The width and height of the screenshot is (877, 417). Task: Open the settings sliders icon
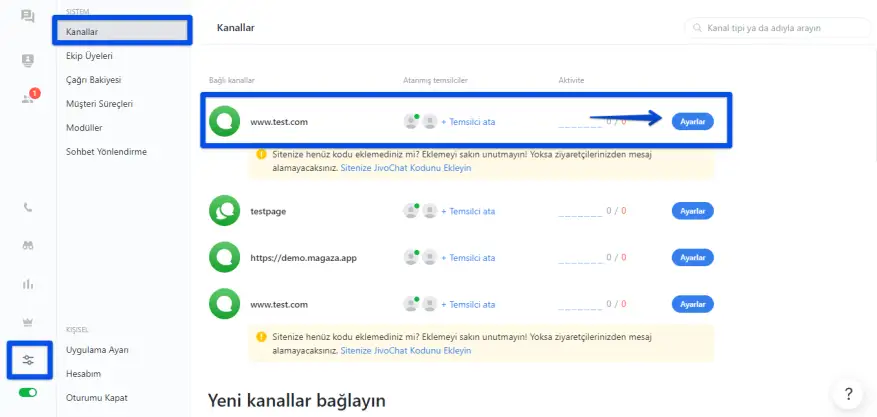(x=27, y=359)
